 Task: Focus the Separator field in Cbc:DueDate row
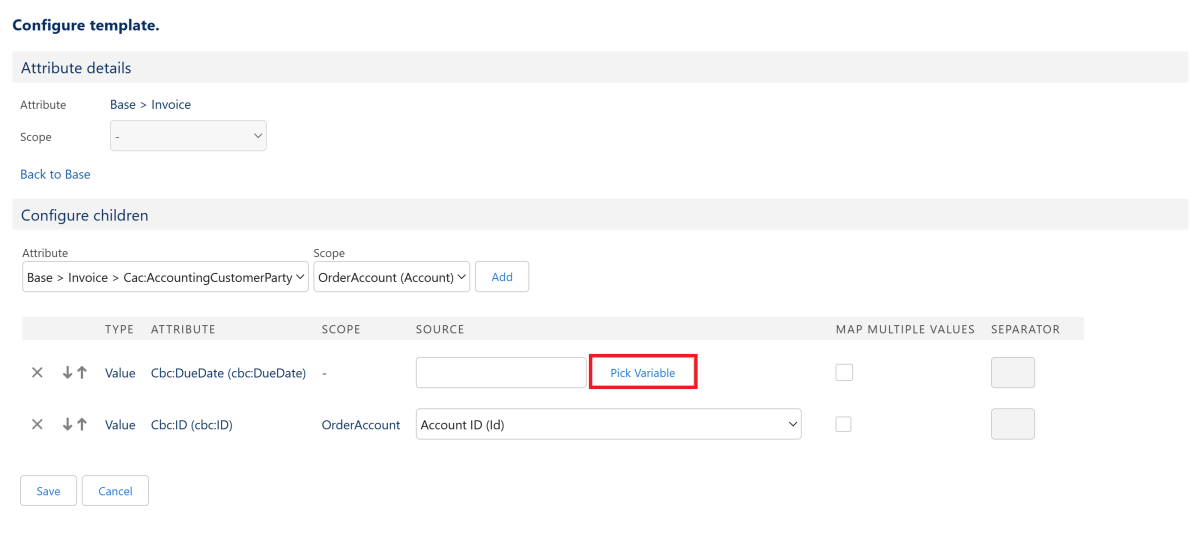(x=1012, y=373)
